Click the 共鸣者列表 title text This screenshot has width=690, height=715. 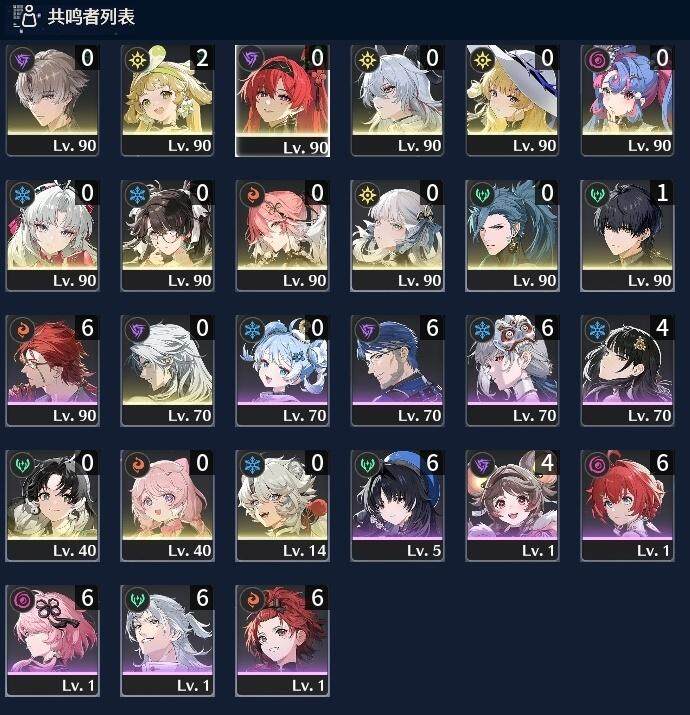coord(91,17)
